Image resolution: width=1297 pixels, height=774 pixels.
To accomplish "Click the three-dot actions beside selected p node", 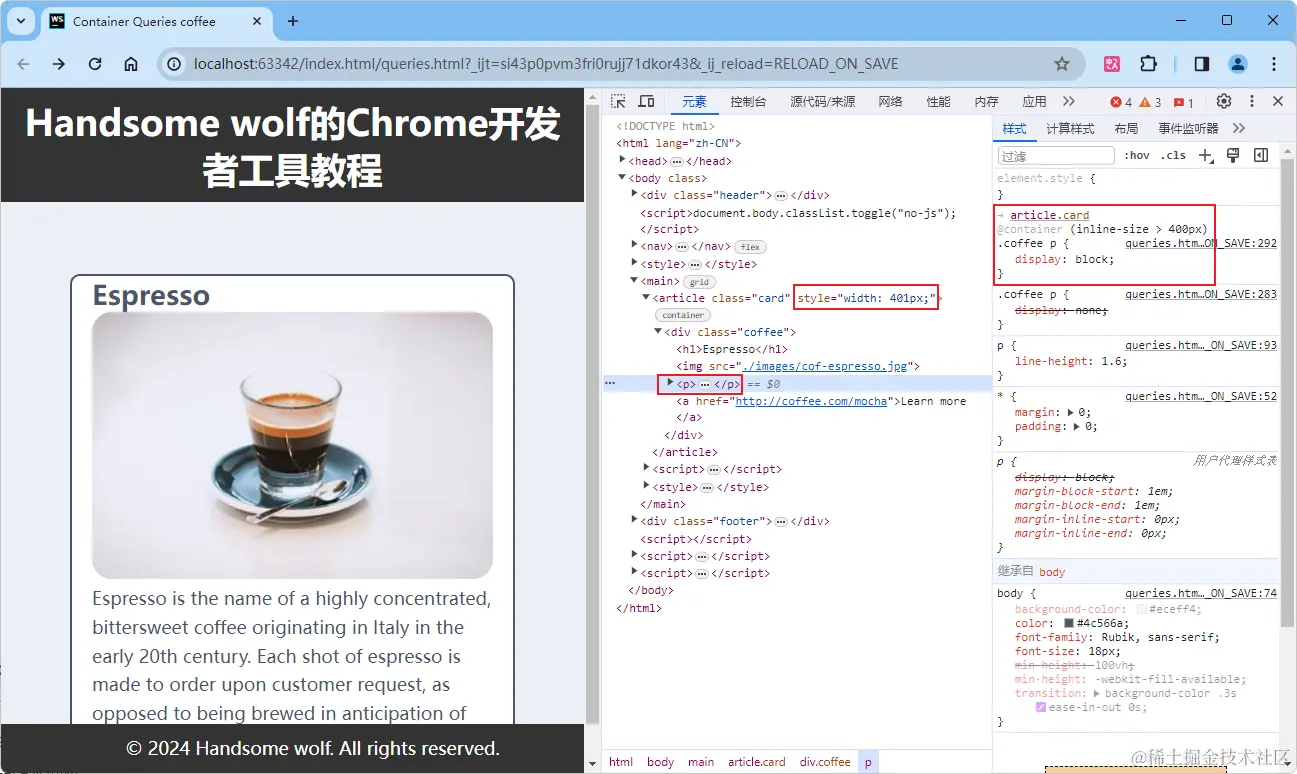I will pyautogui.click(x=610, y=384).
